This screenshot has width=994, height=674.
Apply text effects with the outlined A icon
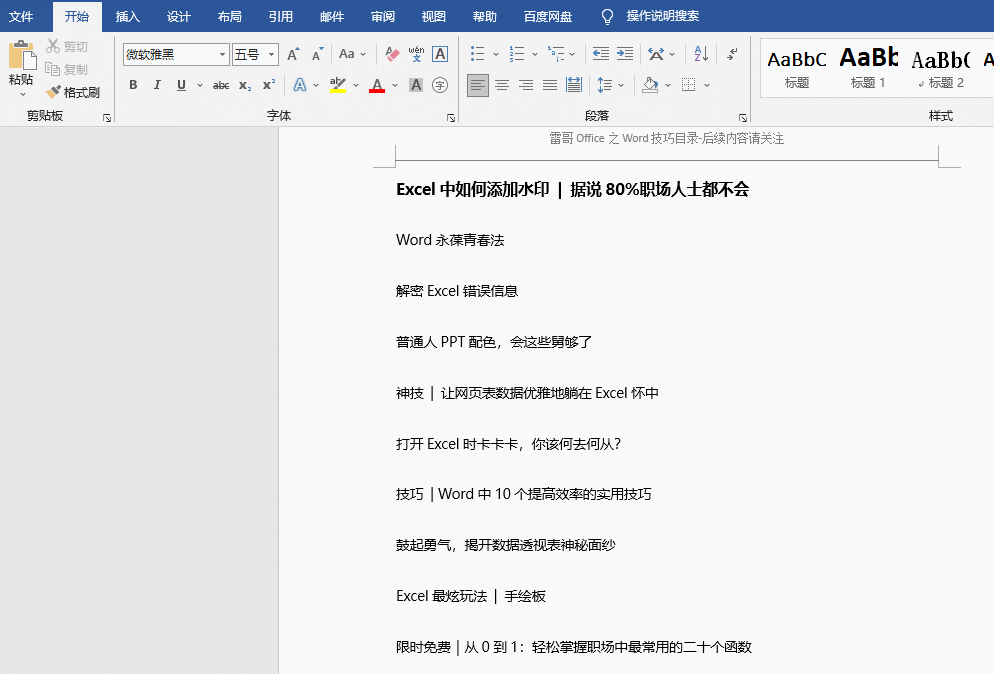point(300,85)
